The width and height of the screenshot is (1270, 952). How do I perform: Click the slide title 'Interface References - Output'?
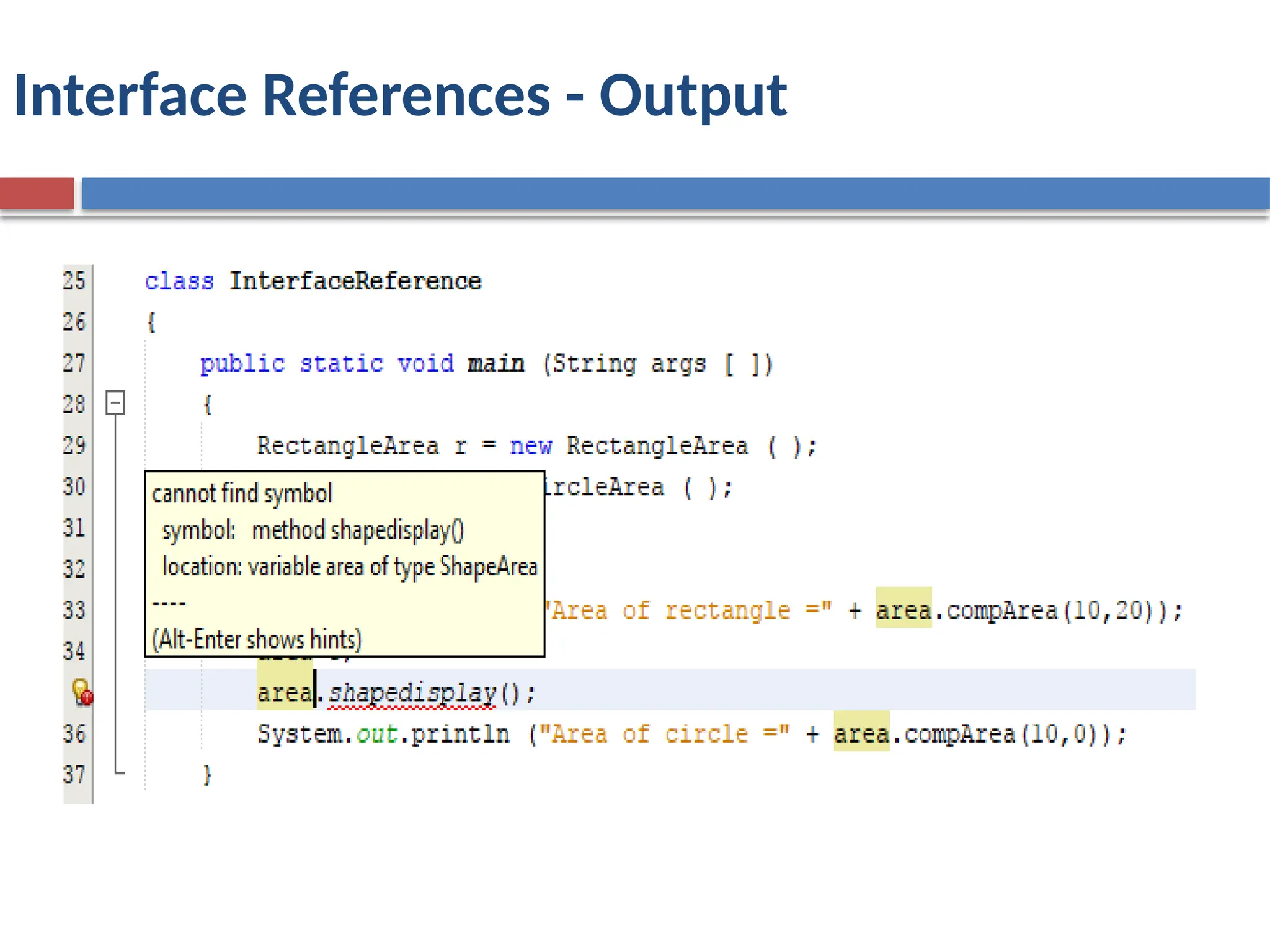coord(401,95)
